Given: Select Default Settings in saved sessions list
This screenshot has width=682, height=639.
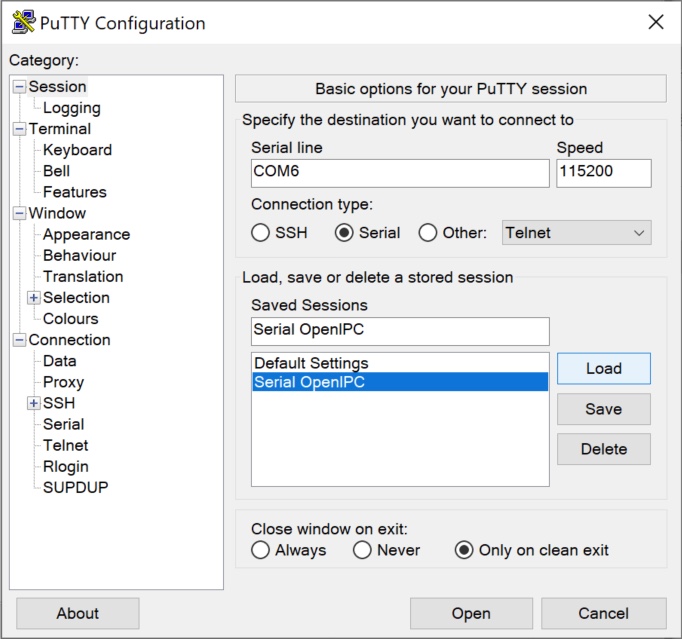Looking at the screenshot, I should coord(311,363).
